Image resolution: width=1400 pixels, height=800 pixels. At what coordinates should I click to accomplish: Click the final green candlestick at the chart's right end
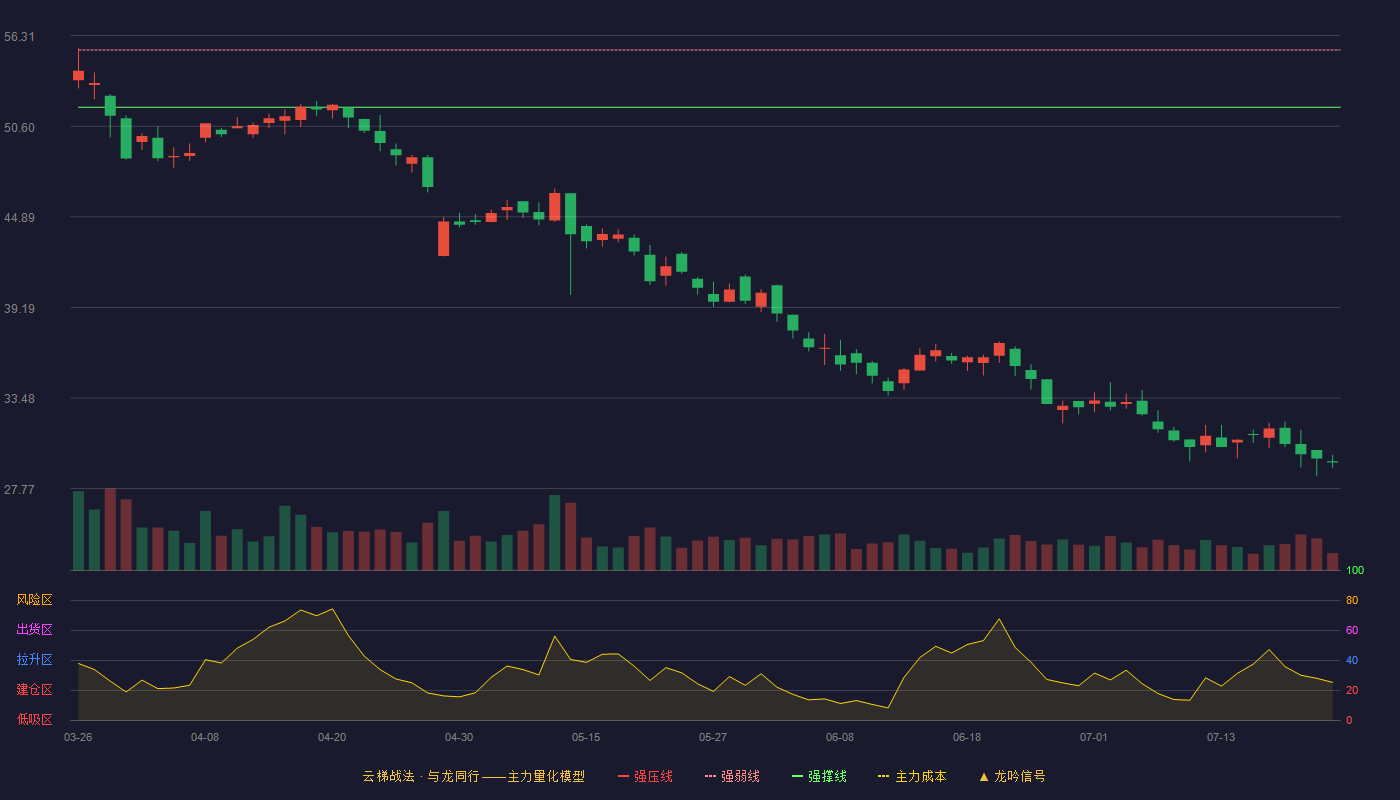point(1332,462)
